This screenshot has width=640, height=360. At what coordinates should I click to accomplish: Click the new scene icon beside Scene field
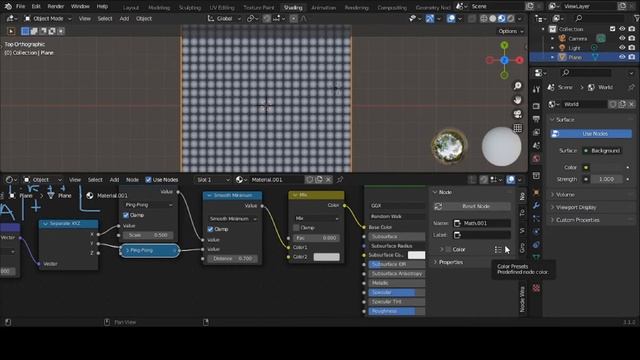(x=529, y=7)
